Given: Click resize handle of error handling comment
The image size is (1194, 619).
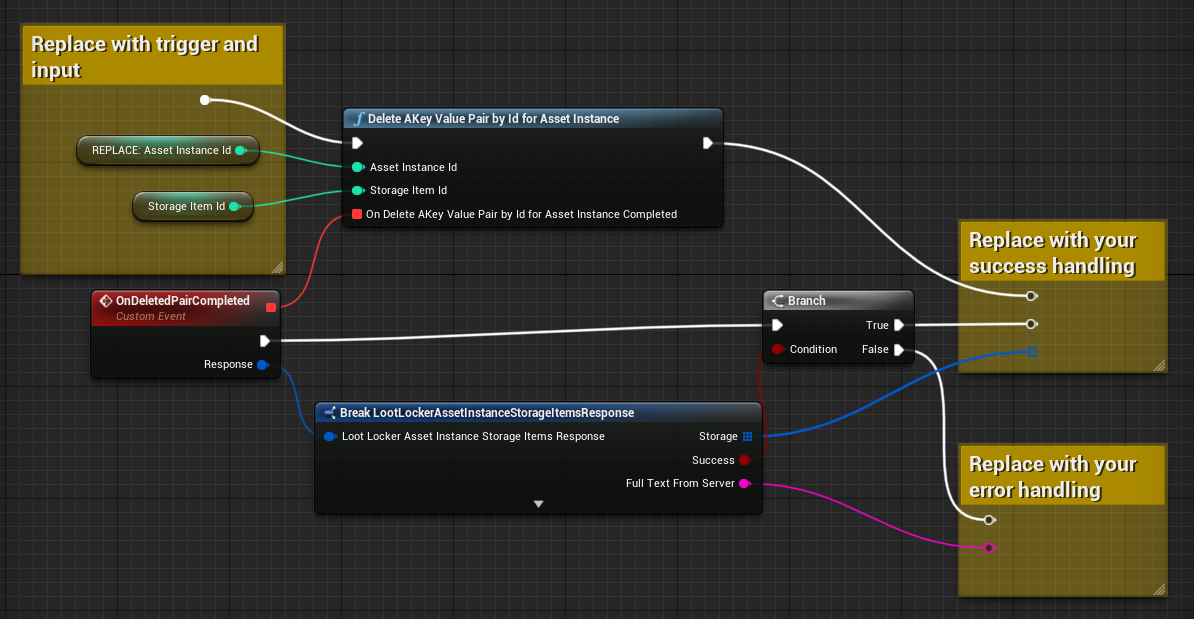Looking at the screenshot, I should coord(1159,589).
